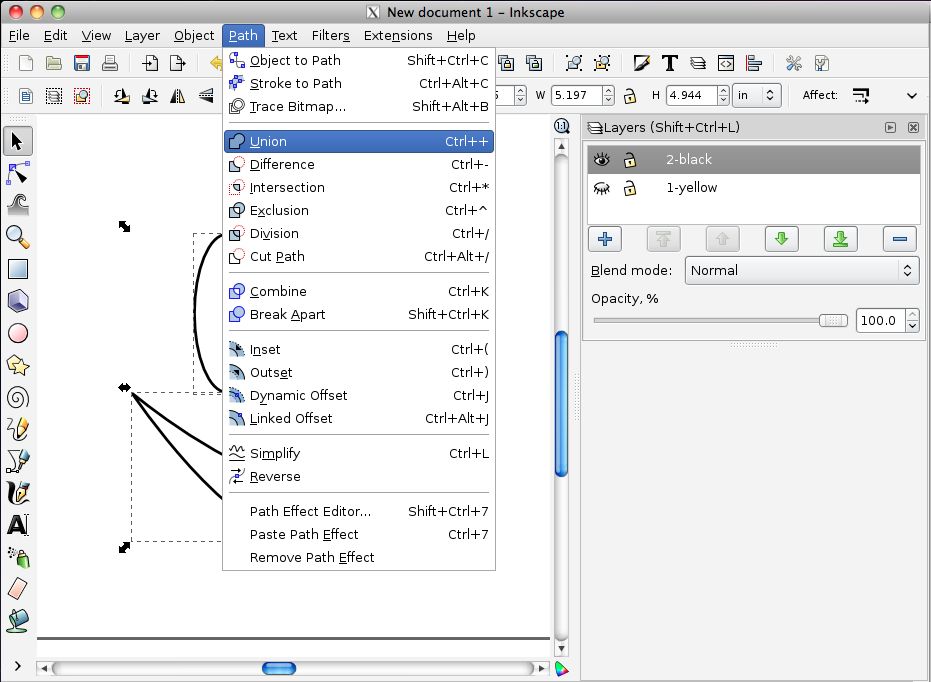Screen dimensions: 931x682
Task: Open Inkscape Preferences icon
Action: pos(794,63)
